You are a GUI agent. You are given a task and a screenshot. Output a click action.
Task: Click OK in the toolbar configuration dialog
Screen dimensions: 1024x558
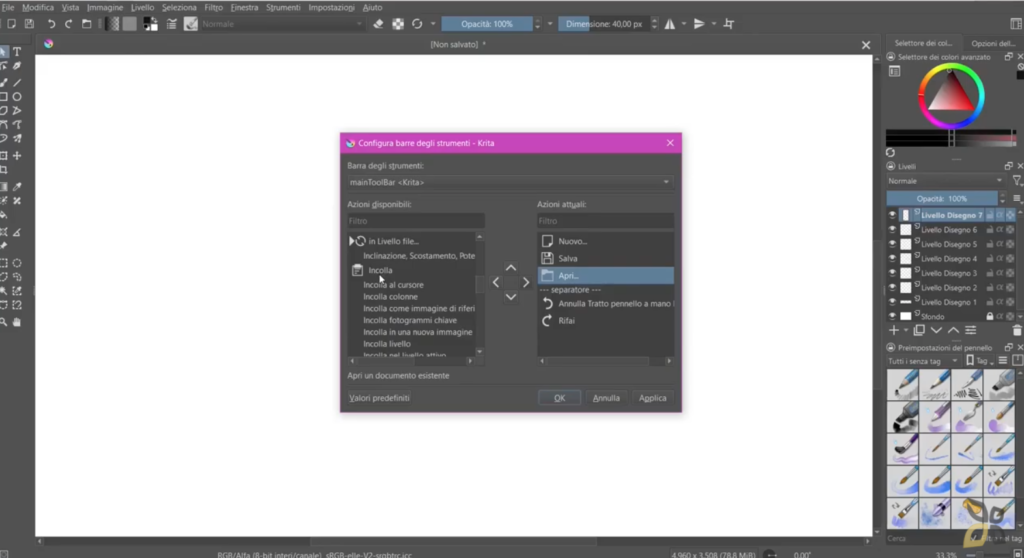pos(560,398)
